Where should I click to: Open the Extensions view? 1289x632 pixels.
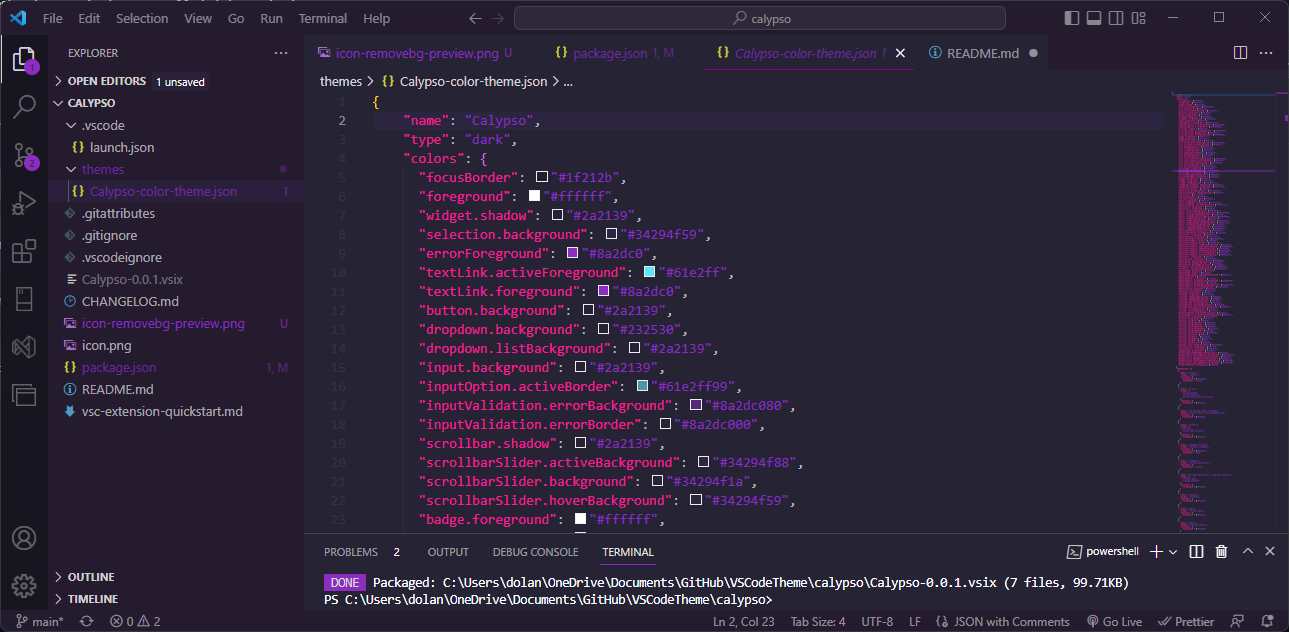tap(24, 251)
